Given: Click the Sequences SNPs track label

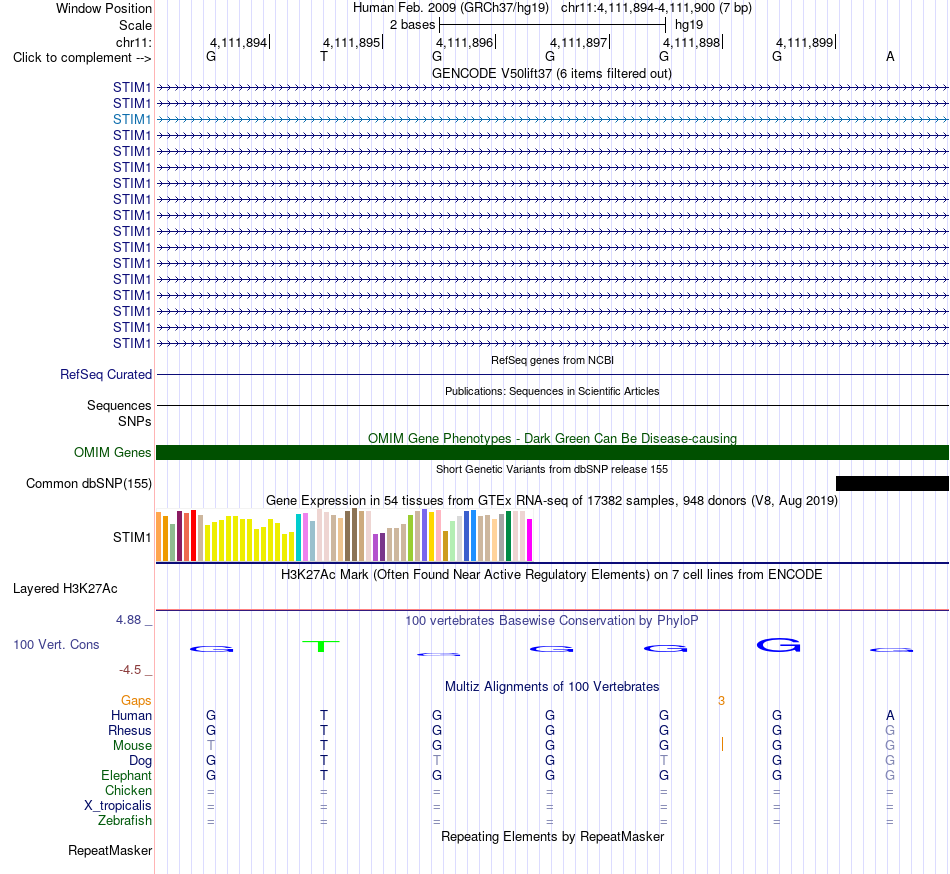Looking at the screenshot, I should [x=119, y=413].
